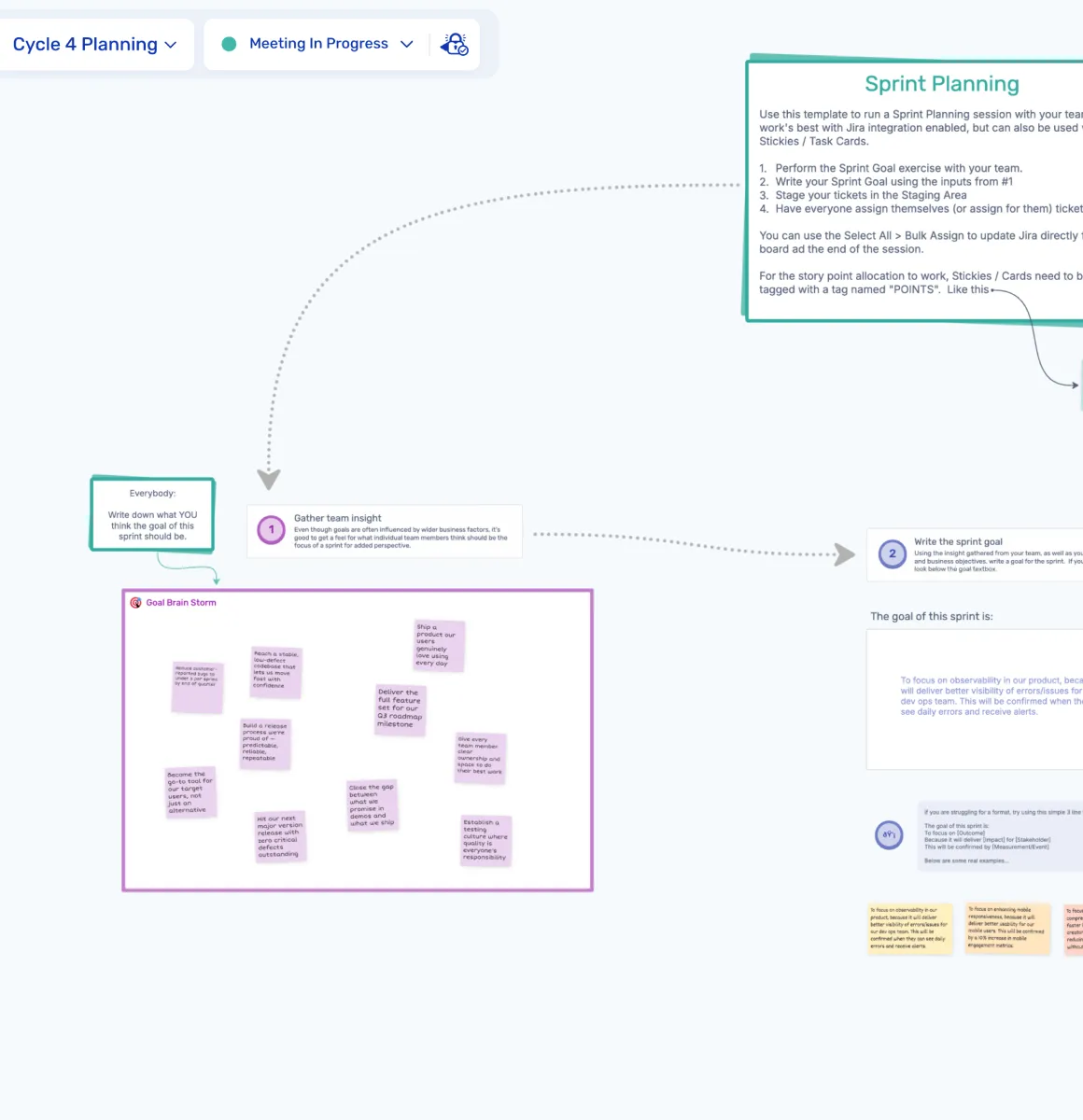Image resolution: width=1083 pixels, height=1120 pixels.
Task: Click the yellow observability example sticky note
Action: [x=910, y=928]
